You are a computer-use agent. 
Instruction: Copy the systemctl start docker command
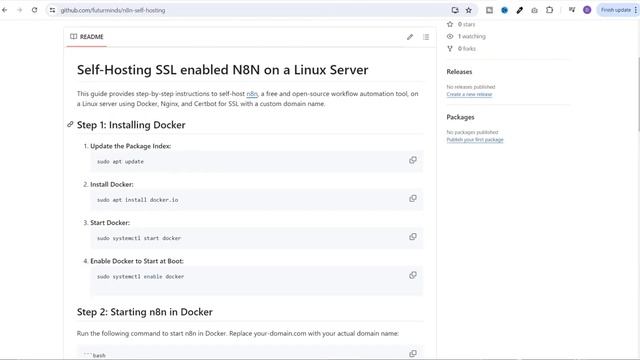click(413, 237)
